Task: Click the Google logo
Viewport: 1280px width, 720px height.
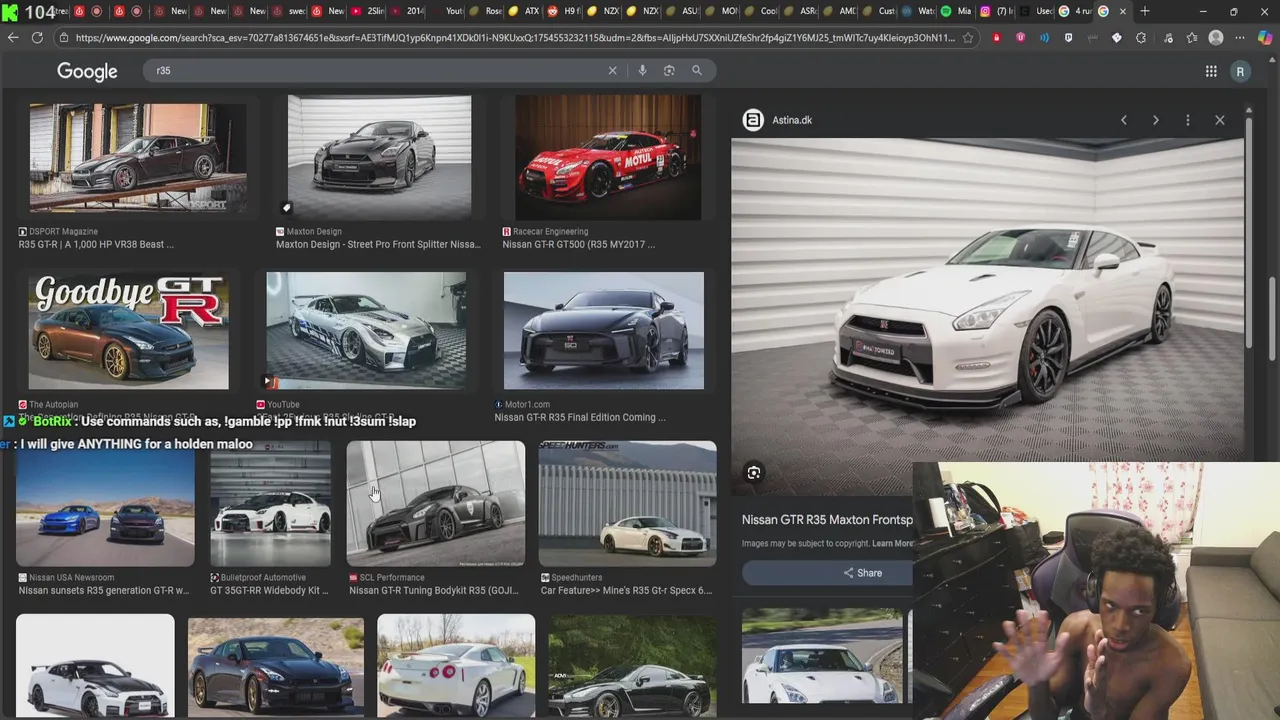Action: (x=87, y=71)
